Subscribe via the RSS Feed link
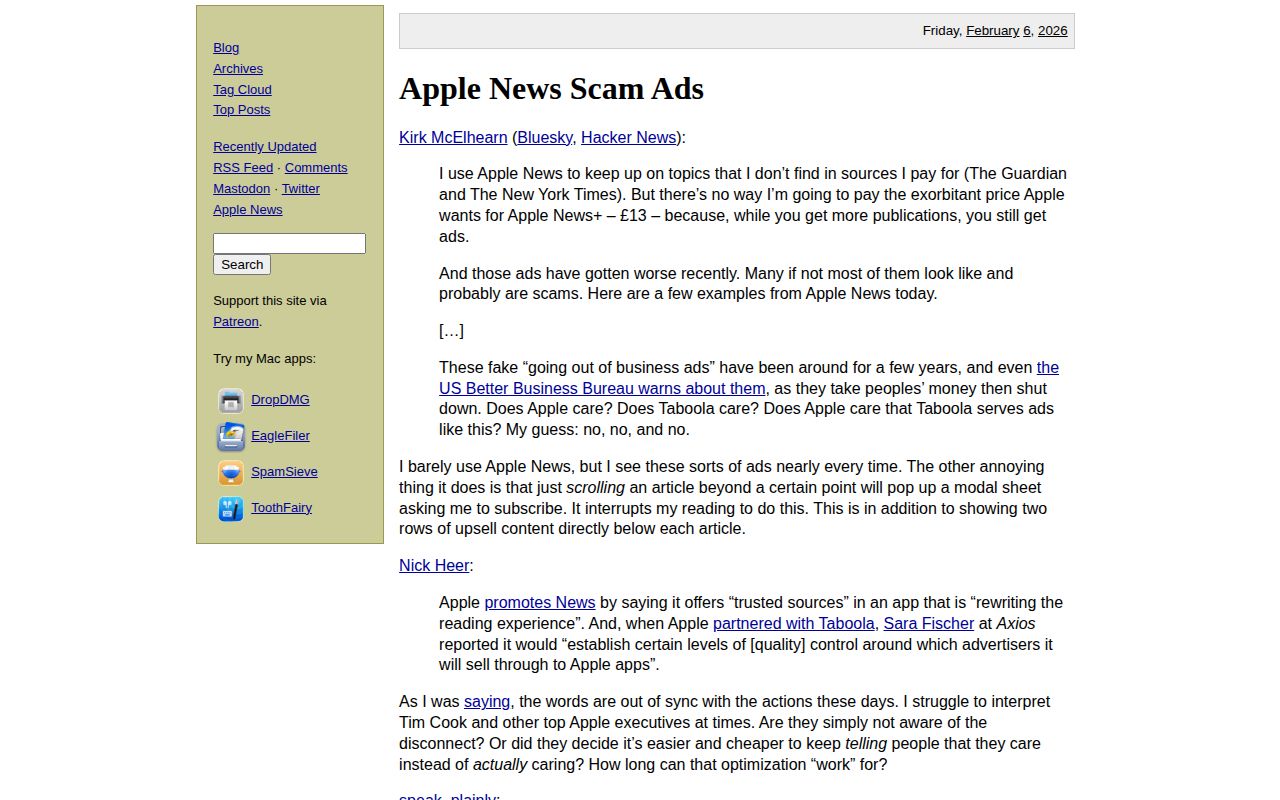This screenshot has width=1280, height=800. point(243,167)
